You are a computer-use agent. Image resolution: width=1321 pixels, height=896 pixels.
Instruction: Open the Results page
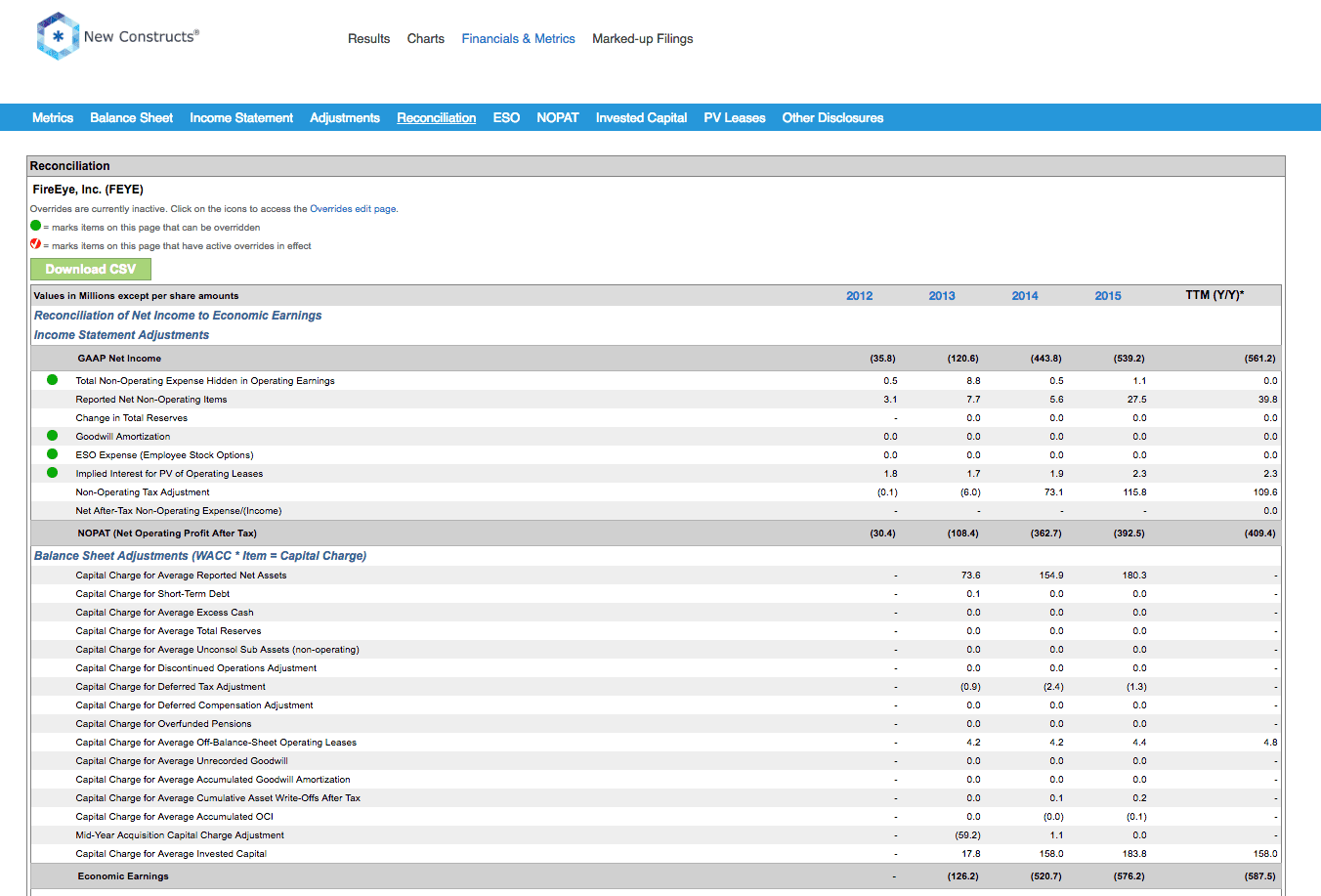pyautogui.click(x=369, y=39)
